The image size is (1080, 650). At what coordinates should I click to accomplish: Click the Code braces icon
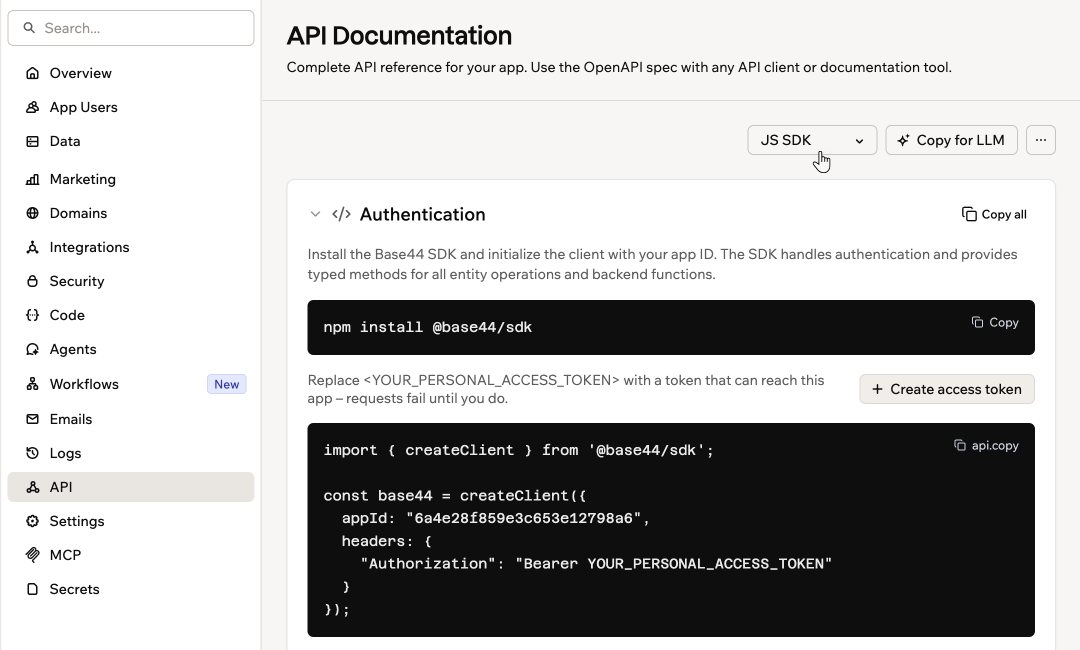[32, 315]
